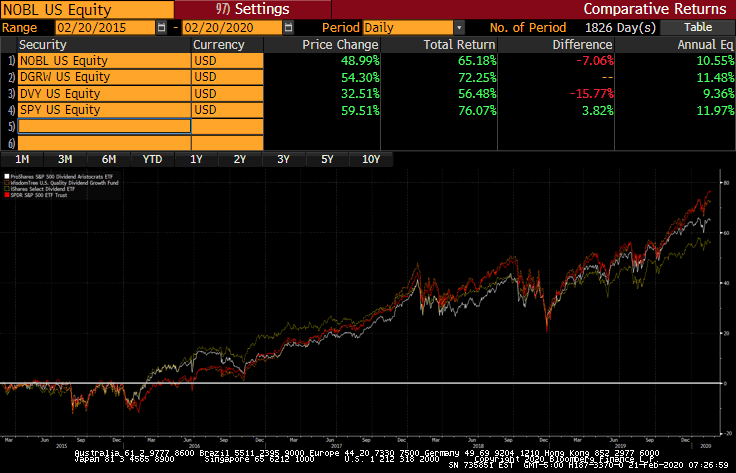Click the white ProShares Dividend Aristocrats legend swatch
Image resolution: width=736 pixels, height=473 pixels.
coord(7,177)
